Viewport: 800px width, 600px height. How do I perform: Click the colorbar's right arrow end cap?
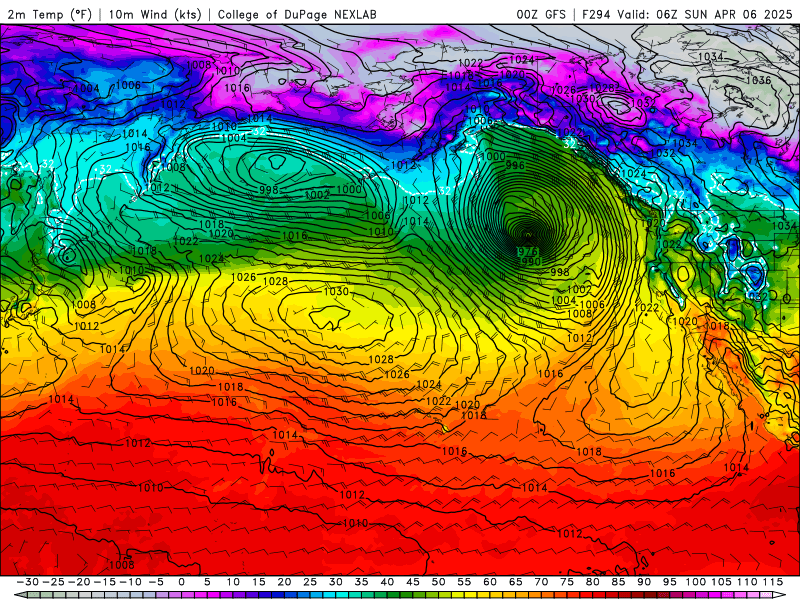(x=780, y=595)
